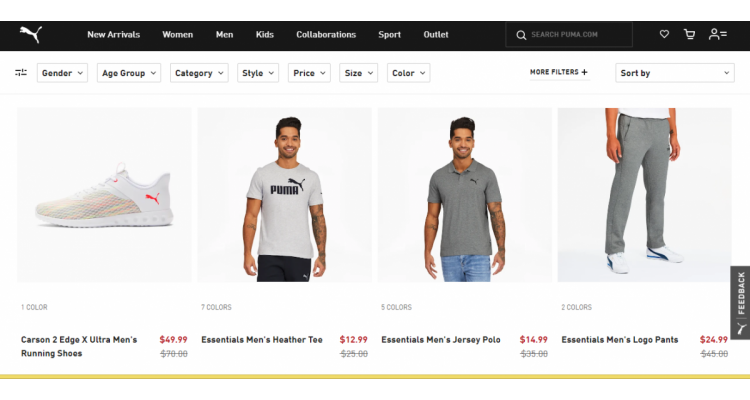
Task: Toggle the filter sliders icon
Action: point(21,73)
